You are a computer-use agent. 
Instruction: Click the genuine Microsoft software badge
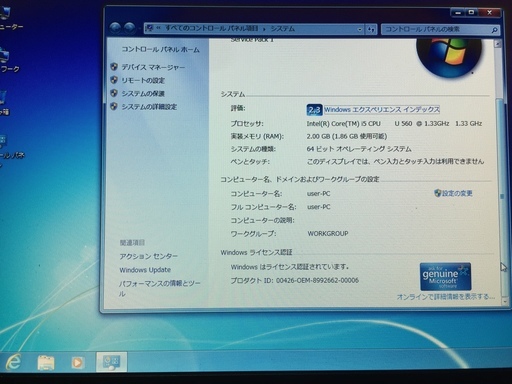pos(445,276)
